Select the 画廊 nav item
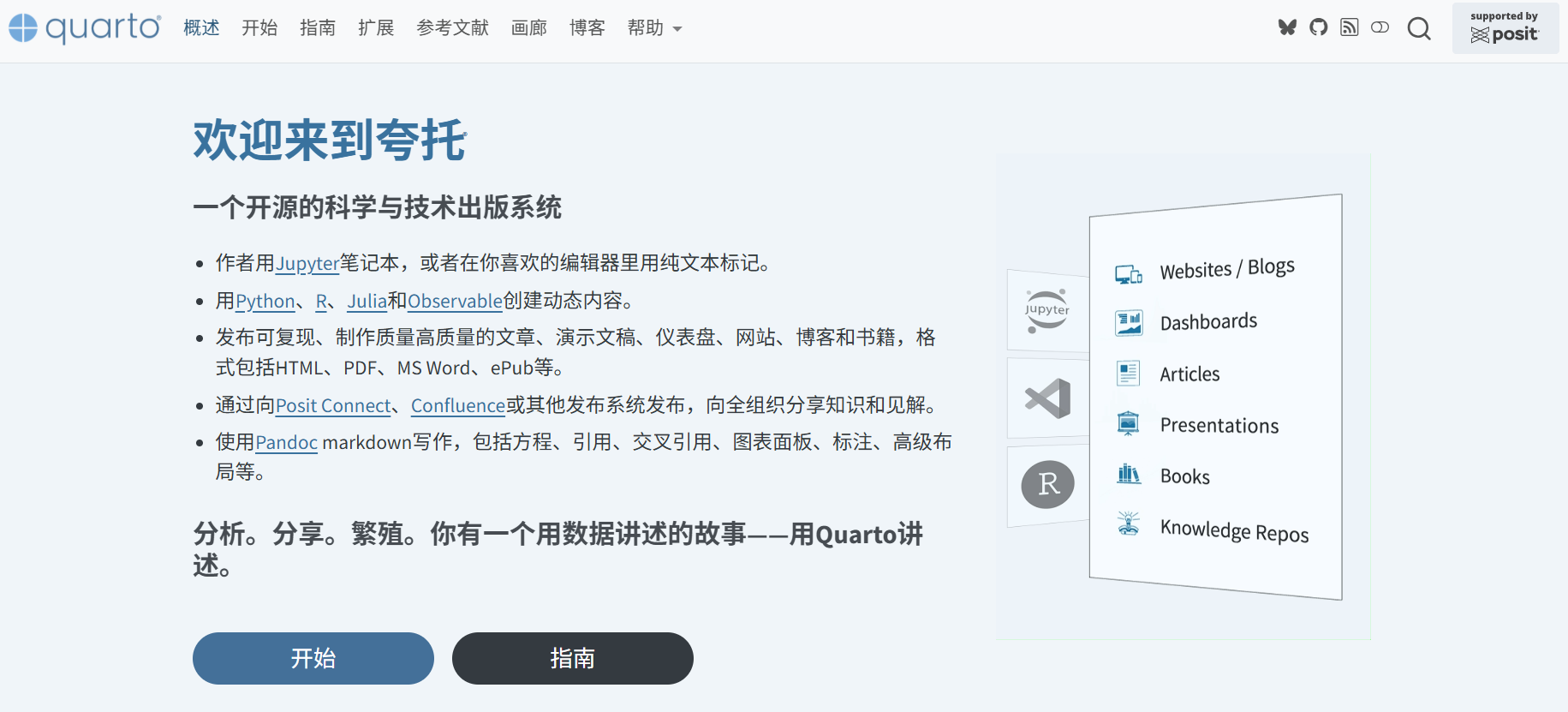This screenshot has width=1568, height=712. pos(529,28)
